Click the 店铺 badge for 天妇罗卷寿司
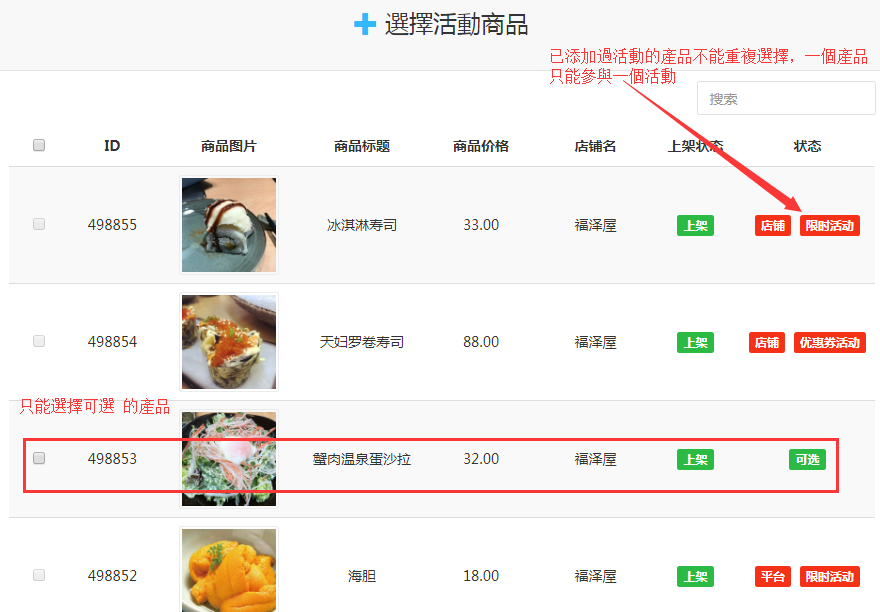The height and width of the screenshot is (612, 880). pyautogui.click(x=767, y=342)
